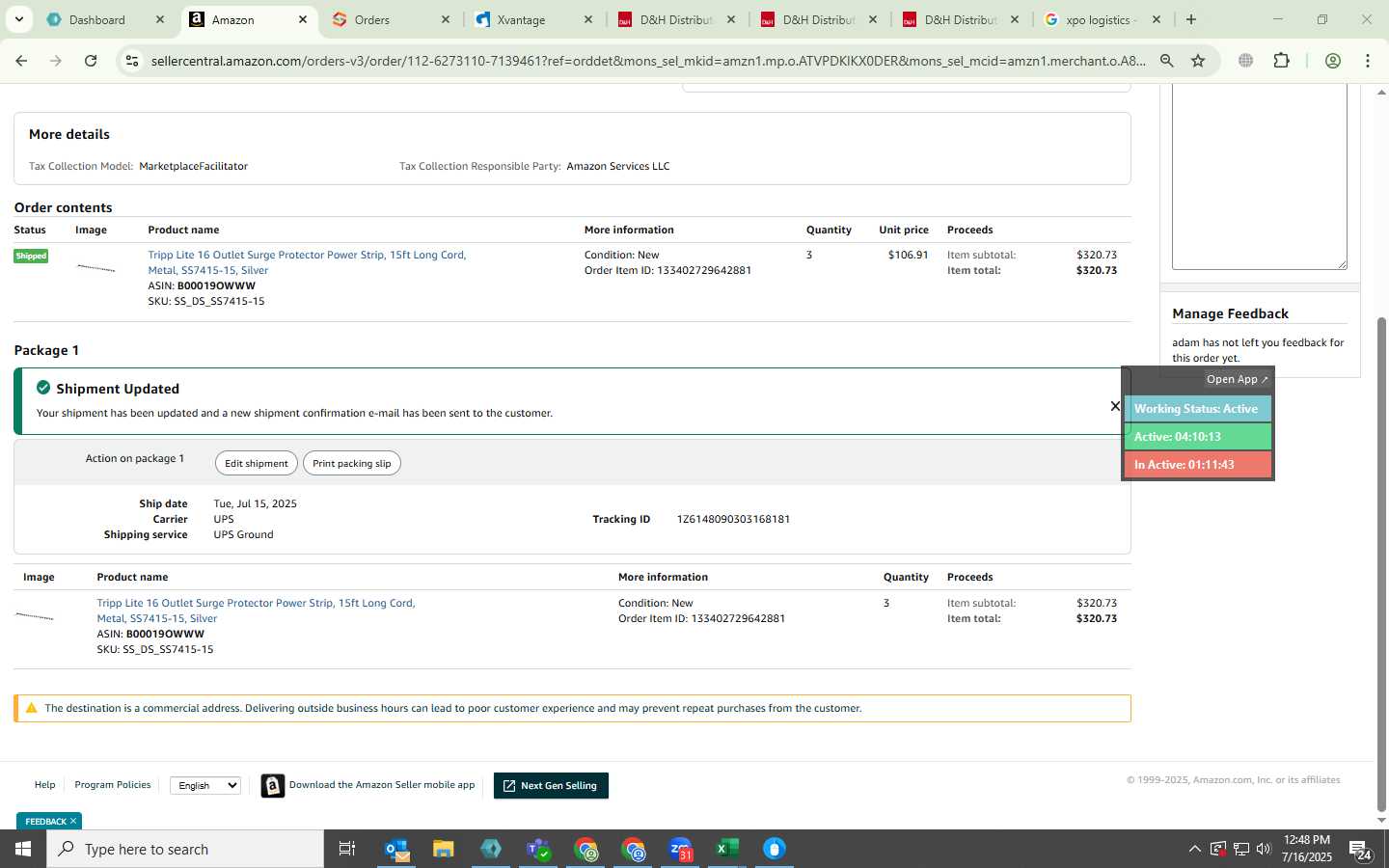The image size is (1389, 868).
Task: Open the Windows Start menu
Action: pyautogui.click(x=23, y=849)
